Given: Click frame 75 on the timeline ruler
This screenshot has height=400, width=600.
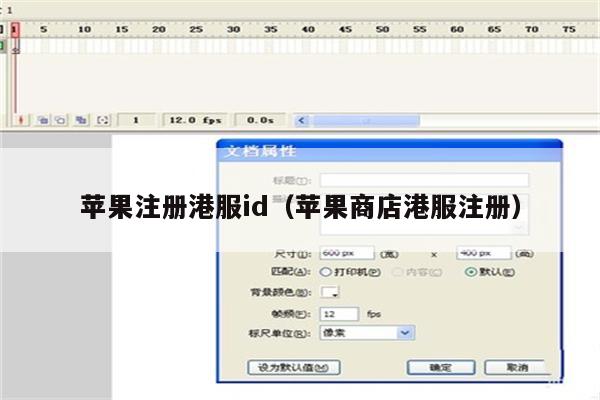Looking at the screenshot, I should tap(569, 29).
